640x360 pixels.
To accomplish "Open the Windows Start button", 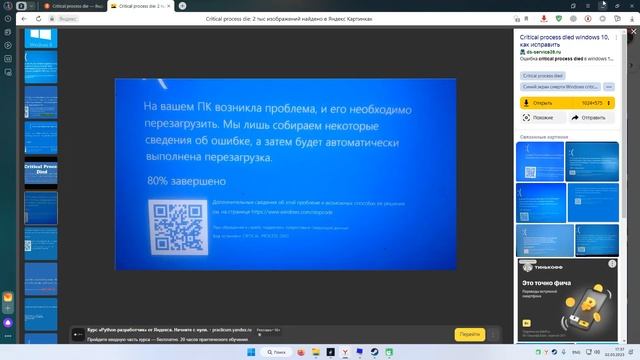I will (x=251, y=352).
